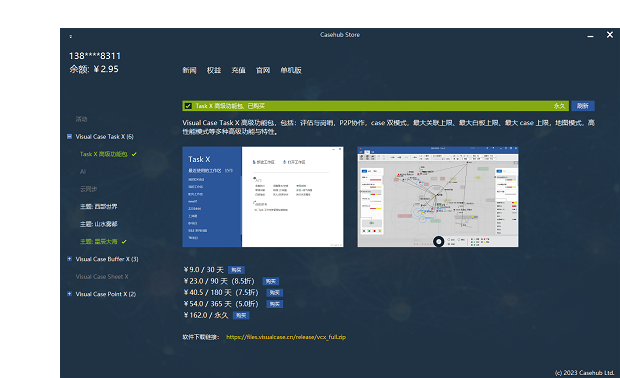Click the small pin icon at top-left corner of window
The height and width of the screenshot is (378, 620).
pyautogui.click(x=71, y=36)
